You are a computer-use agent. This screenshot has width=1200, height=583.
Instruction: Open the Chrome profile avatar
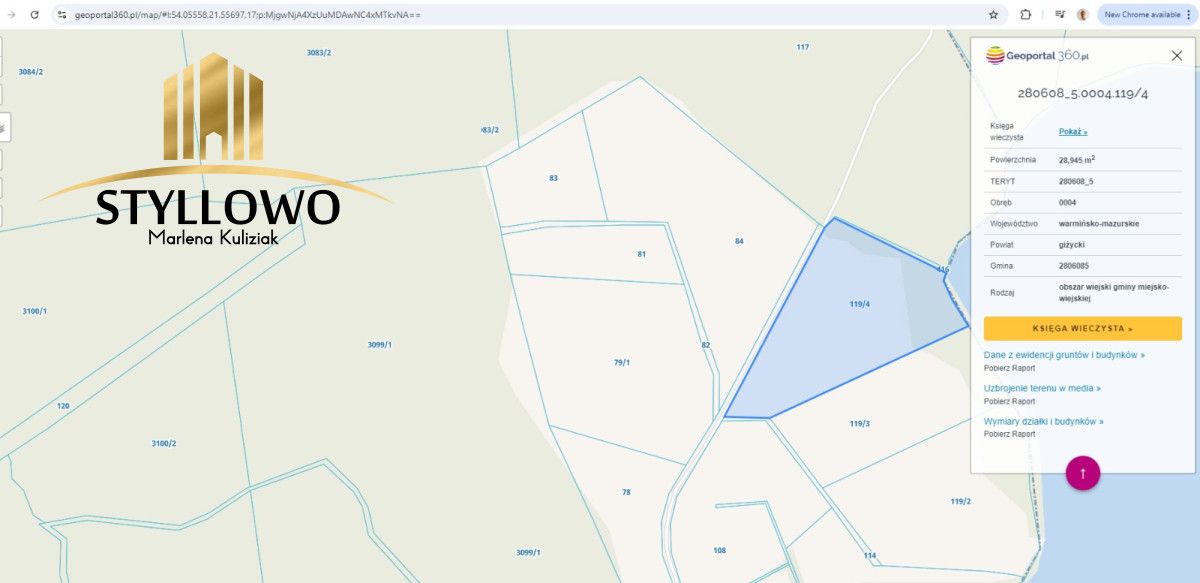(x=1083, y=15)
